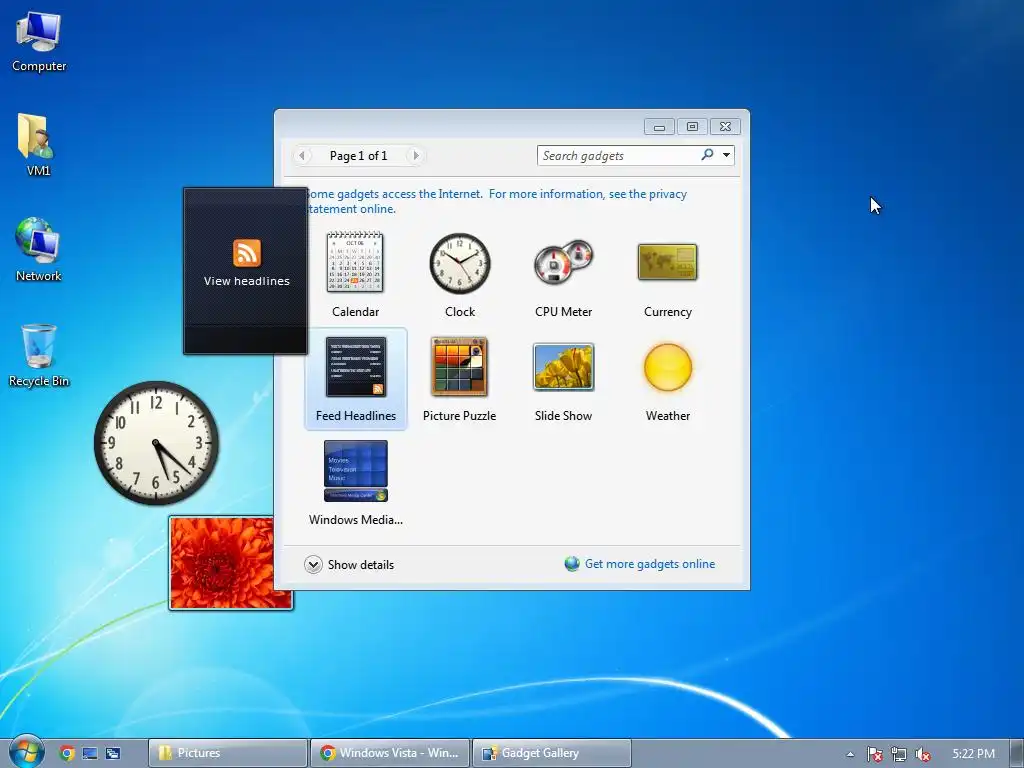Viewport: 1024px width, 768px height.
Task: Go to the previous gadget page
Action: point(302,155)
